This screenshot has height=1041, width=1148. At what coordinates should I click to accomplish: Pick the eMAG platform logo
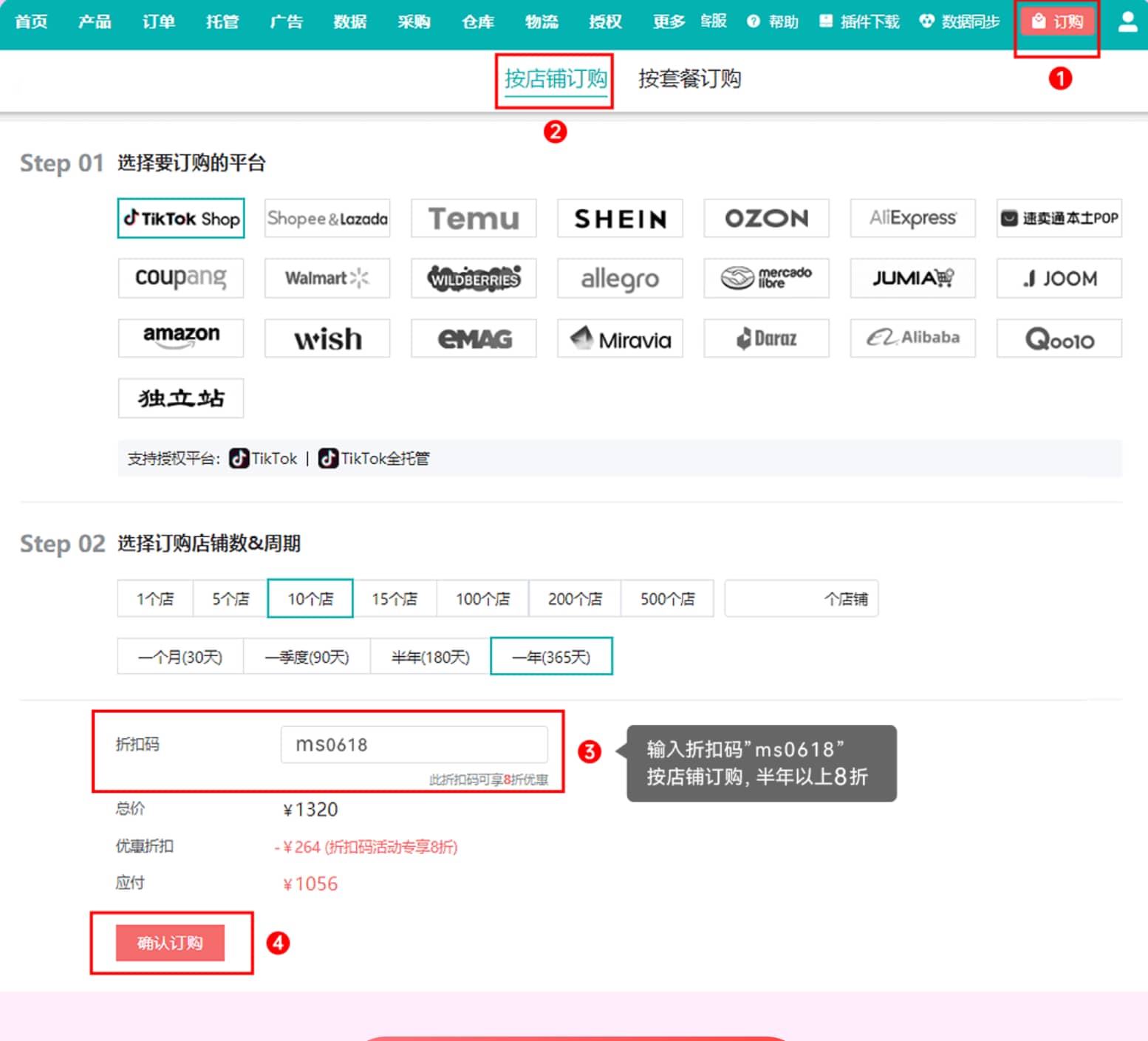[474, 338]
